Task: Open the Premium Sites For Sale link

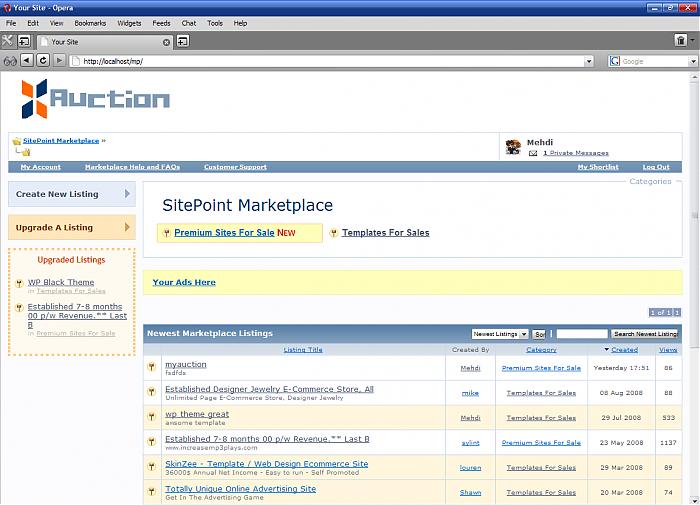Action: pos(224,233)
